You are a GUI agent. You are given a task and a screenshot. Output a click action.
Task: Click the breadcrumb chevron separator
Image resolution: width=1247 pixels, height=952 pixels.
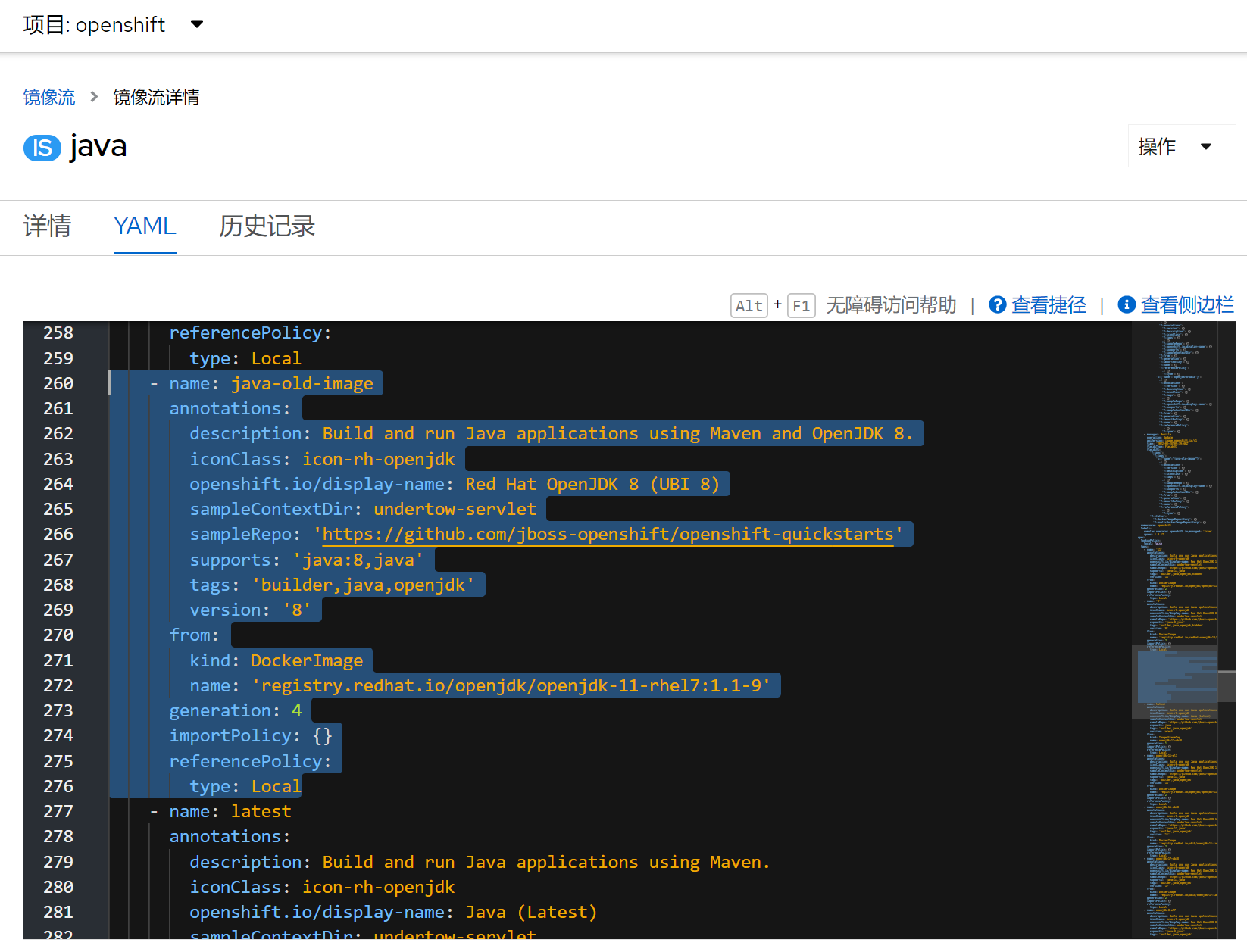pyautogui.click(x=94, y=97)
